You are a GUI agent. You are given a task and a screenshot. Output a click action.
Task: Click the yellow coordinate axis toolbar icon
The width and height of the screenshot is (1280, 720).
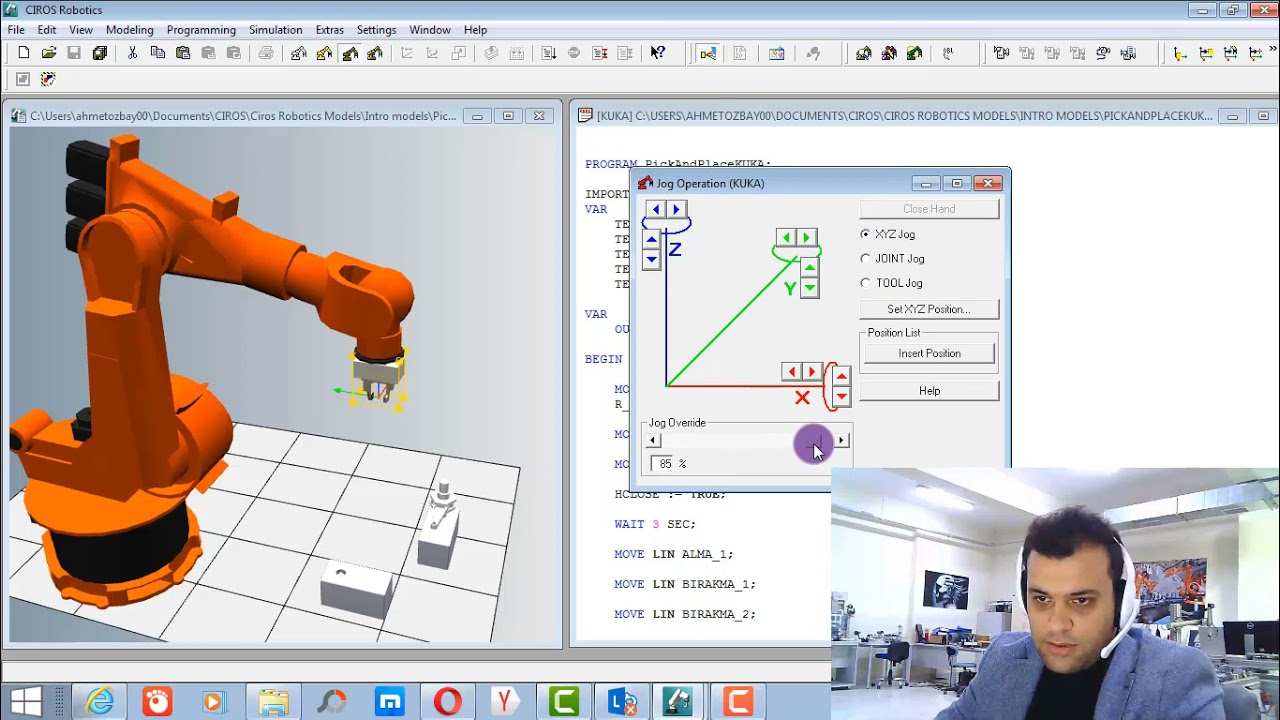tap(1180, 53)
